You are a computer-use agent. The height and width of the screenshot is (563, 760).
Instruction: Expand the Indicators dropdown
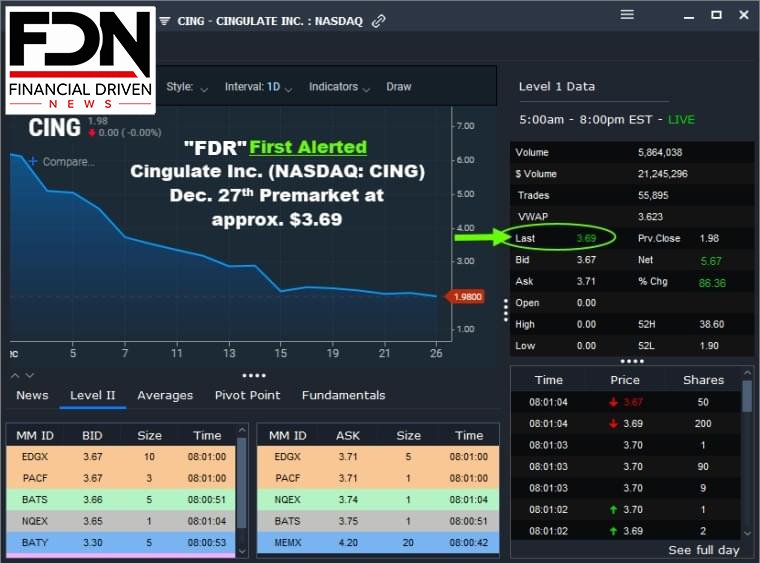pyautogui.click(x=339, y=87)
